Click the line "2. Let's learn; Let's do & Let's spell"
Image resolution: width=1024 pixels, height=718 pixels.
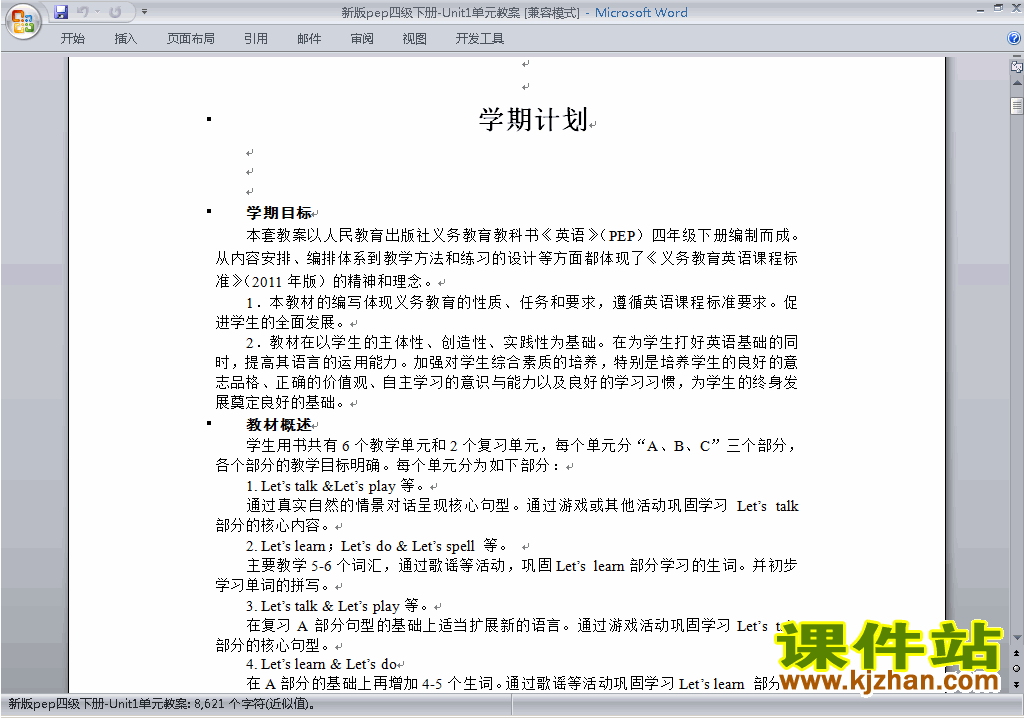360,546
